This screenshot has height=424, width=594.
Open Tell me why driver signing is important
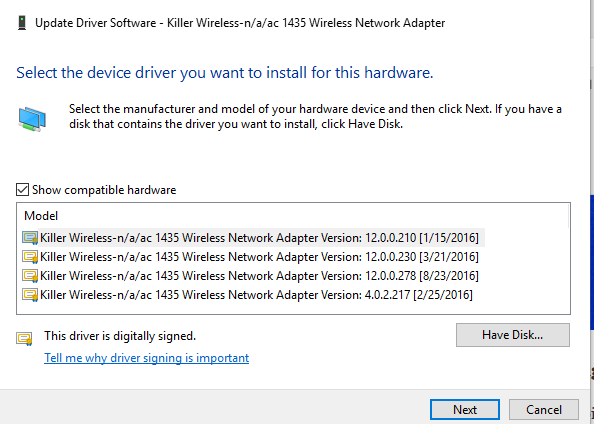pyautogui.click(x=146, y=358)
